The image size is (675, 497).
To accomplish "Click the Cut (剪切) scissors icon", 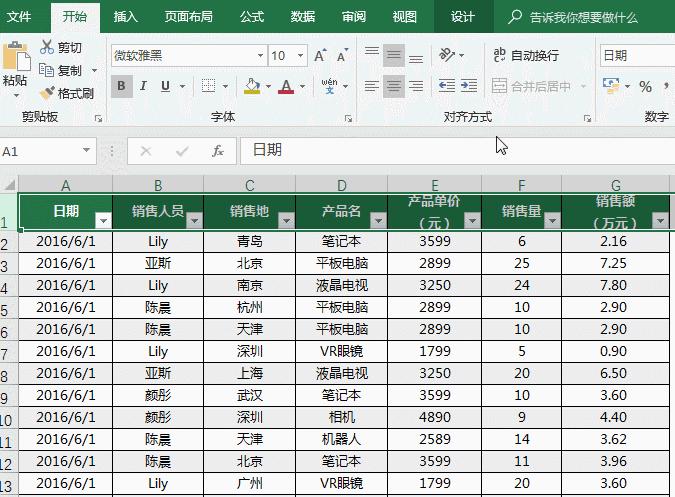I will (46, 47).
